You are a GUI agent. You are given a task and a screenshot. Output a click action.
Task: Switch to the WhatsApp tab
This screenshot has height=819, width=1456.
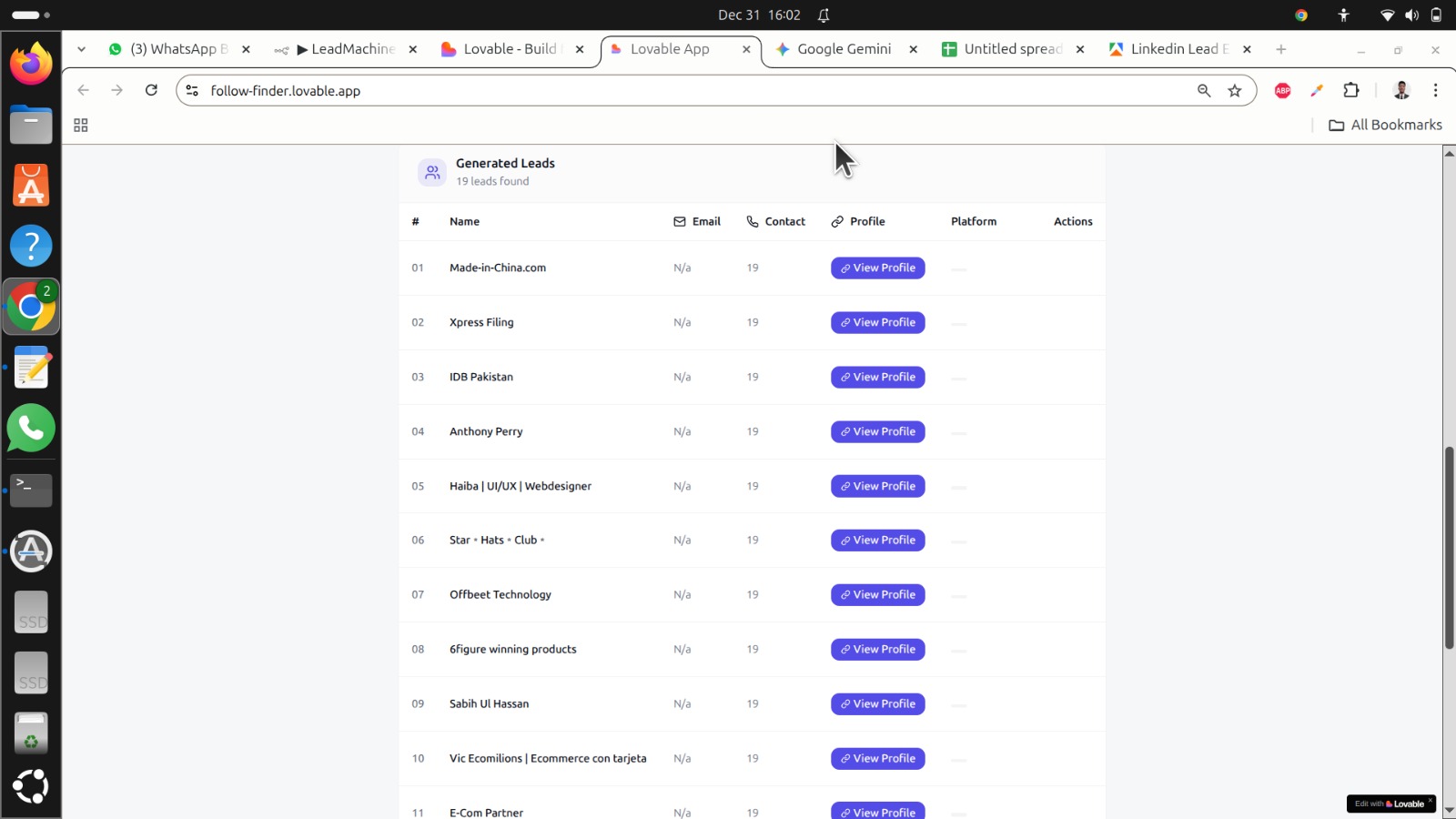[179, 49]
